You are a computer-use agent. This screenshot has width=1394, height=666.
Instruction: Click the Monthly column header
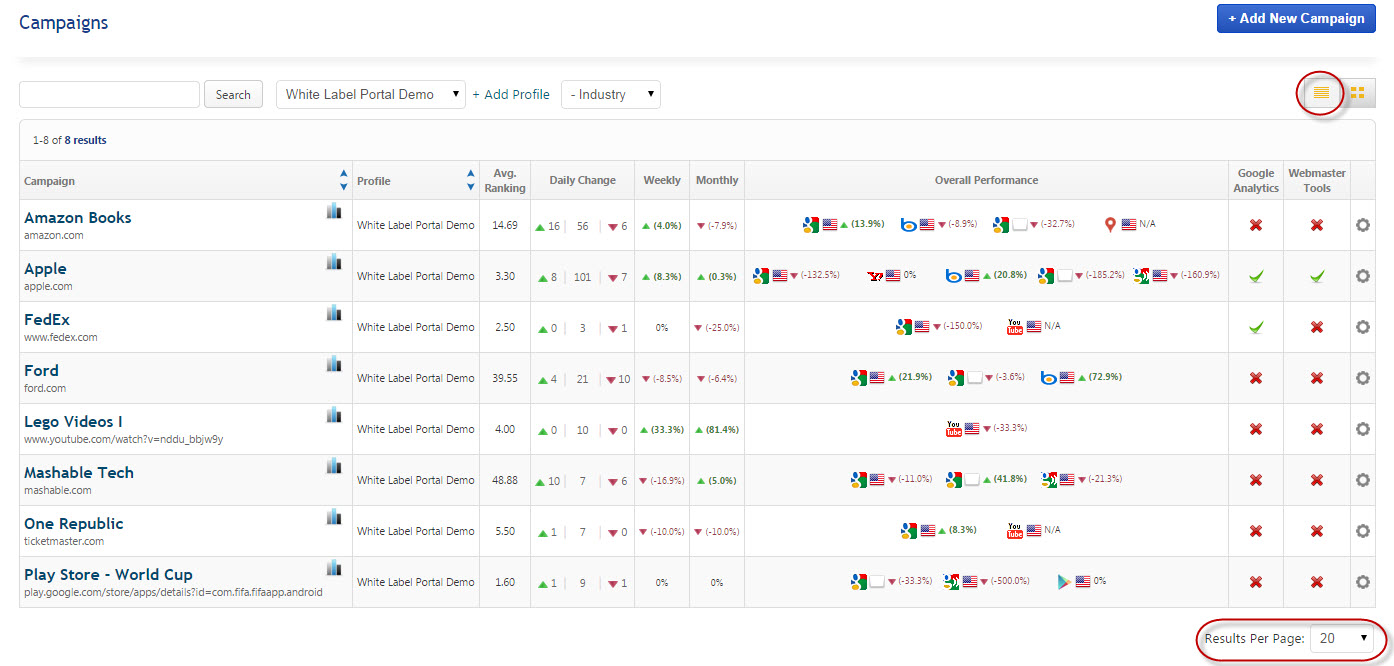[716, 181]
